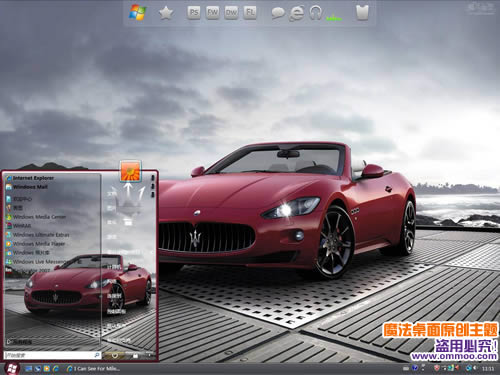Click Show Desktop quick launch icon
This screenshot has width=500, height=375.
pos(28,369)
